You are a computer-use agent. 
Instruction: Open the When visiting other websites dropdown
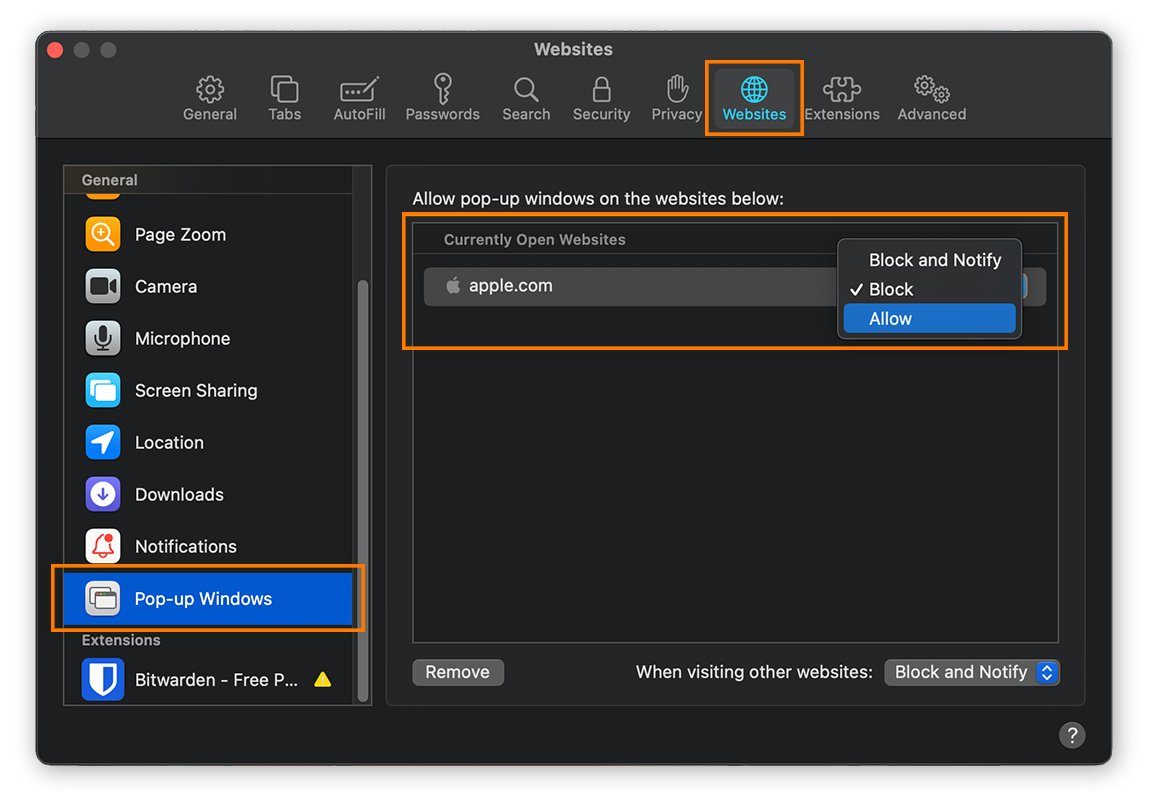pyautogui.click(x=971, y=672)
